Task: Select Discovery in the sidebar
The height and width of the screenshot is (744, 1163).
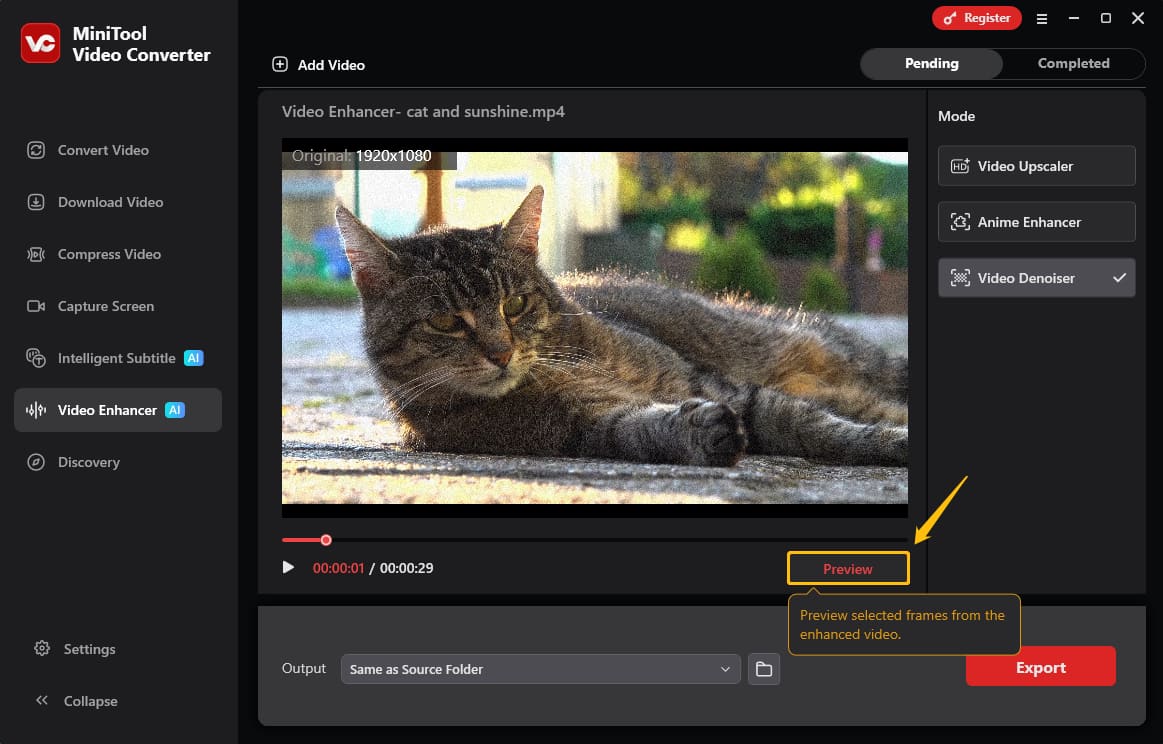Action: click(x=89, y=461)
